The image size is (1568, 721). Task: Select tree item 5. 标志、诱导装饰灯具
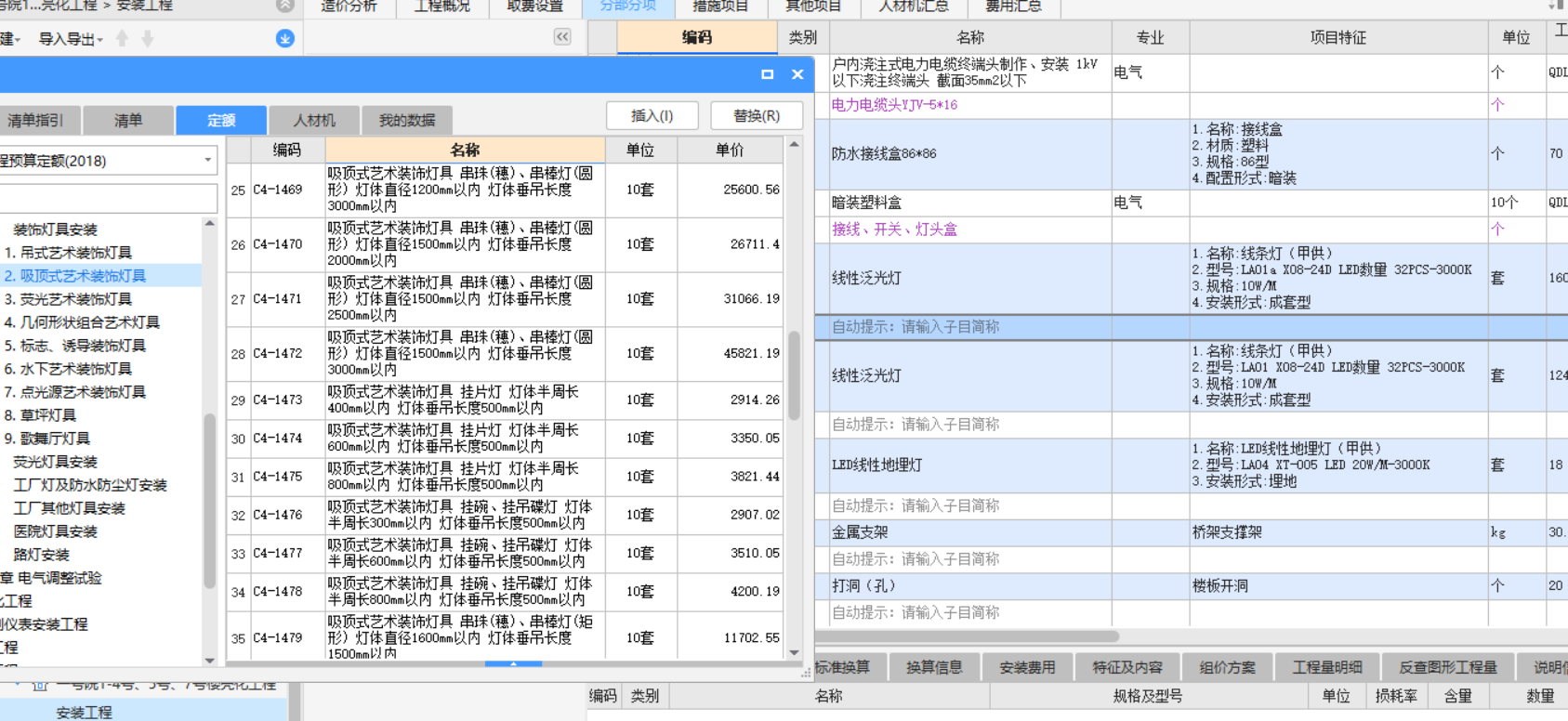click(74, 346)
